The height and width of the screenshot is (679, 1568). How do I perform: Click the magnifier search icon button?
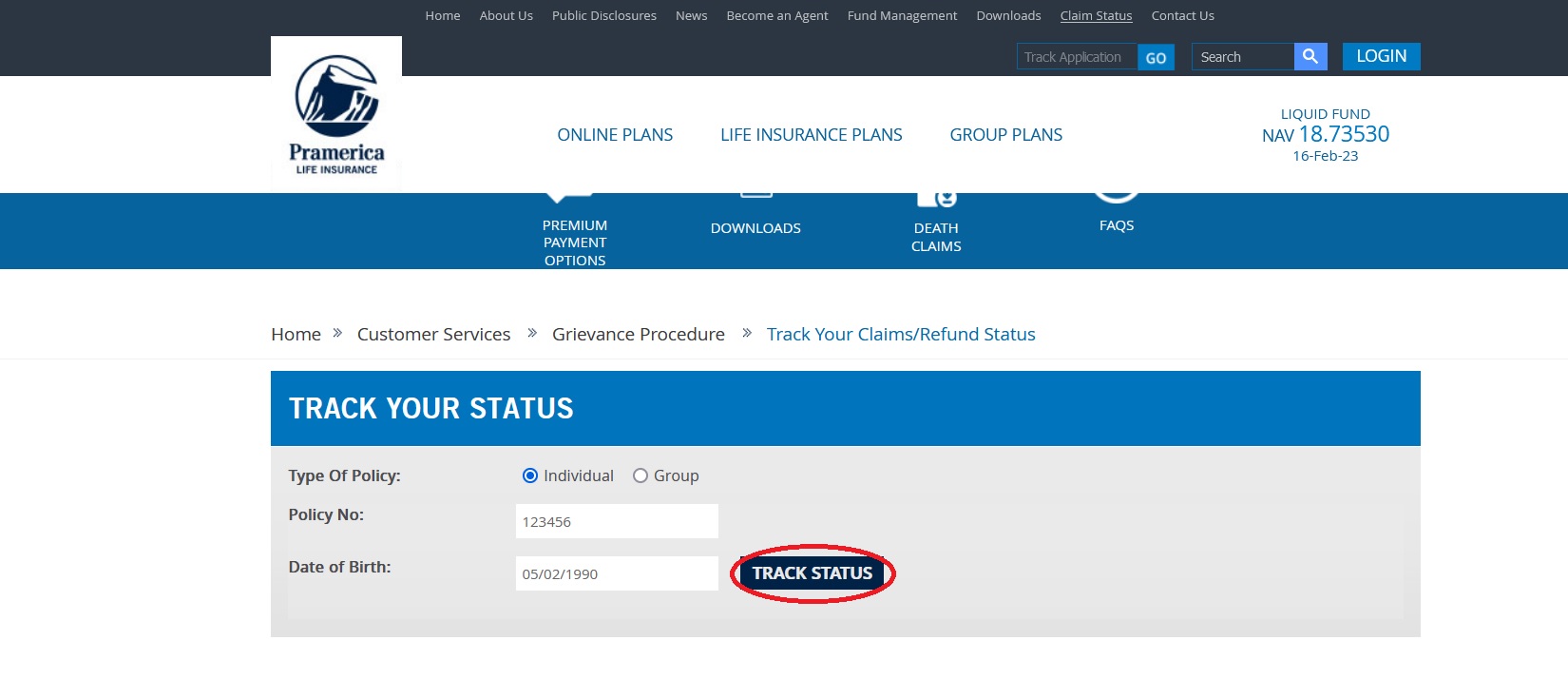pyautogui.click(x=1310, y=57)
